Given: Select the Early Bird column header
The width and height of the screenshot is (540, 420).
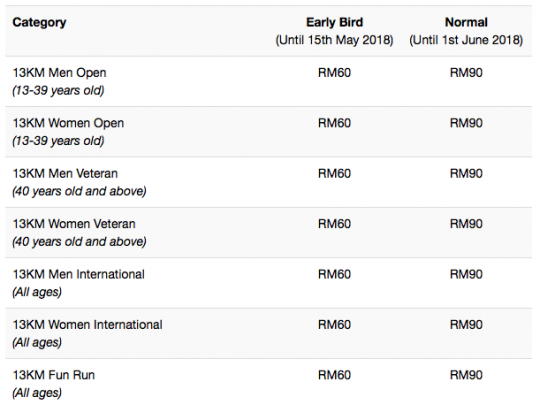Looking at the screenshot, I should click(334, 22).
